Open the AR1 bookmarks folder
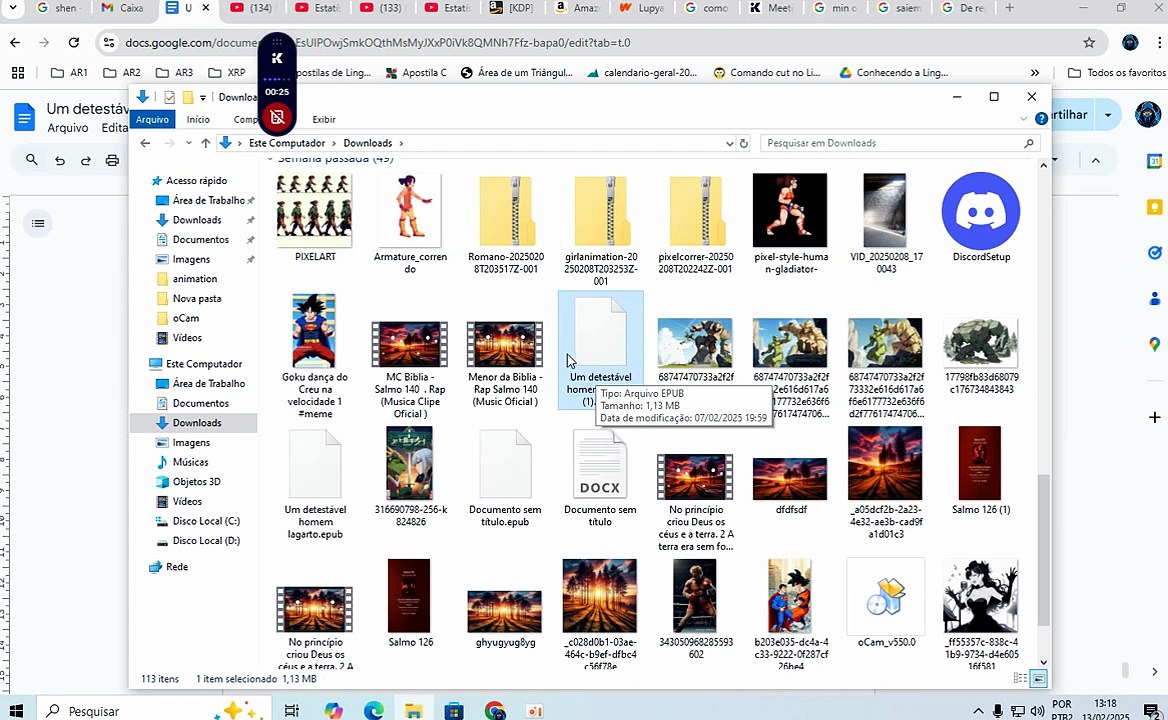Image resolution: width=1168 pixels, height=720 pixels. click(x=69, y=72)
